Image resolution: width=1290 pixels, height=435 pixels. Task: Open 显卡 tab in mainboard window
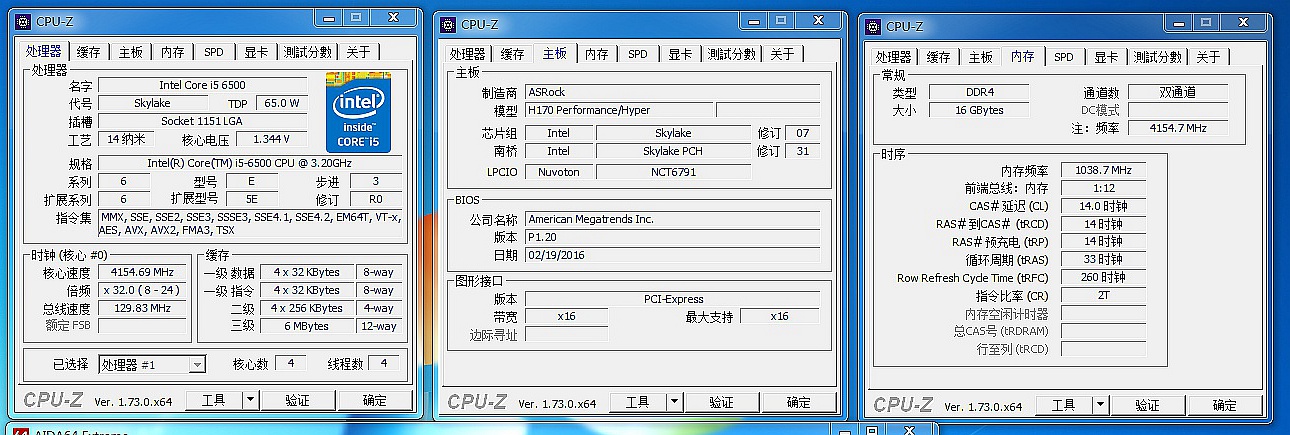click(x=680, y=54)
